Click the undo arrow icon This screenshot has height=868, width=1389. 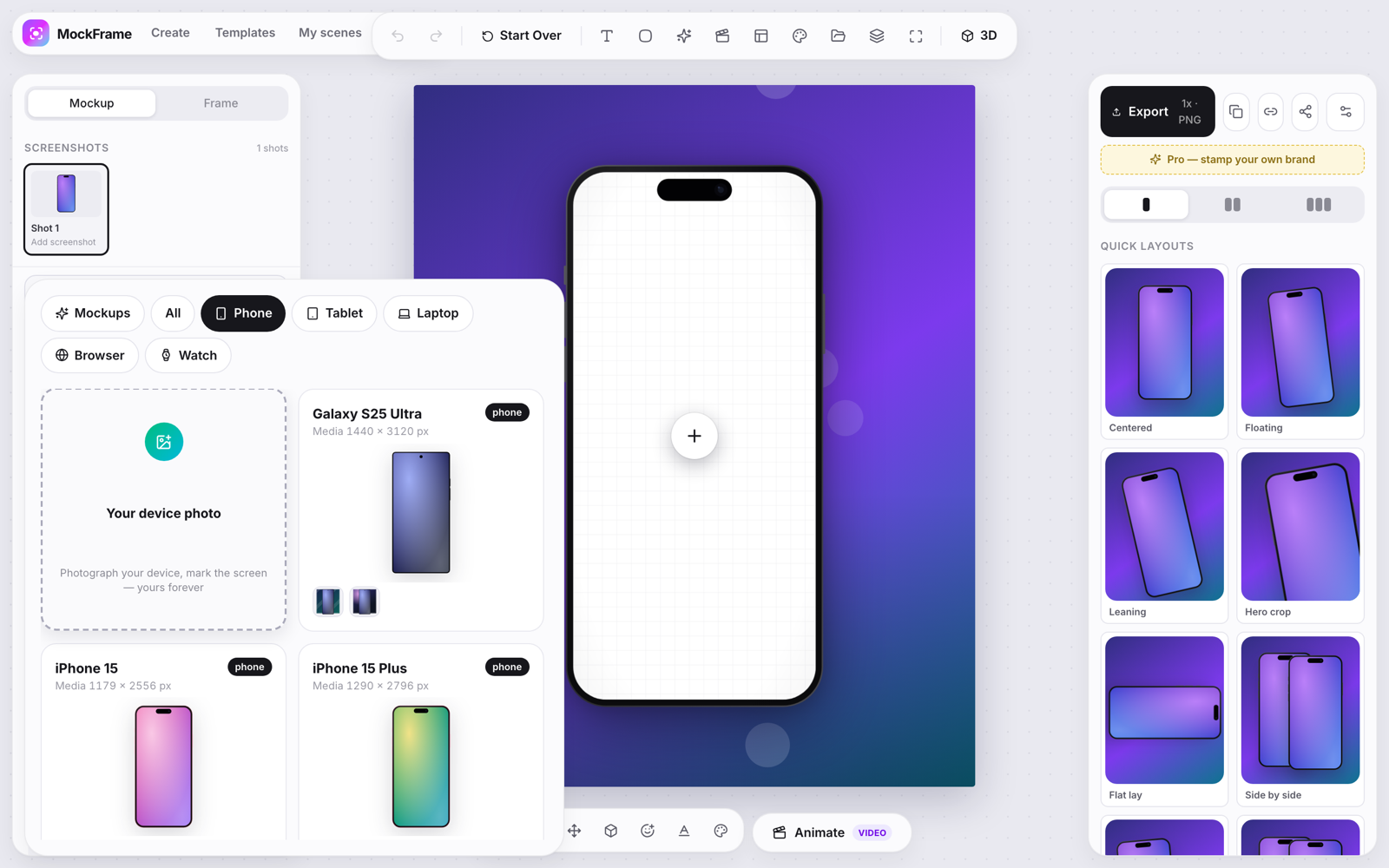[x=398, y=36]
